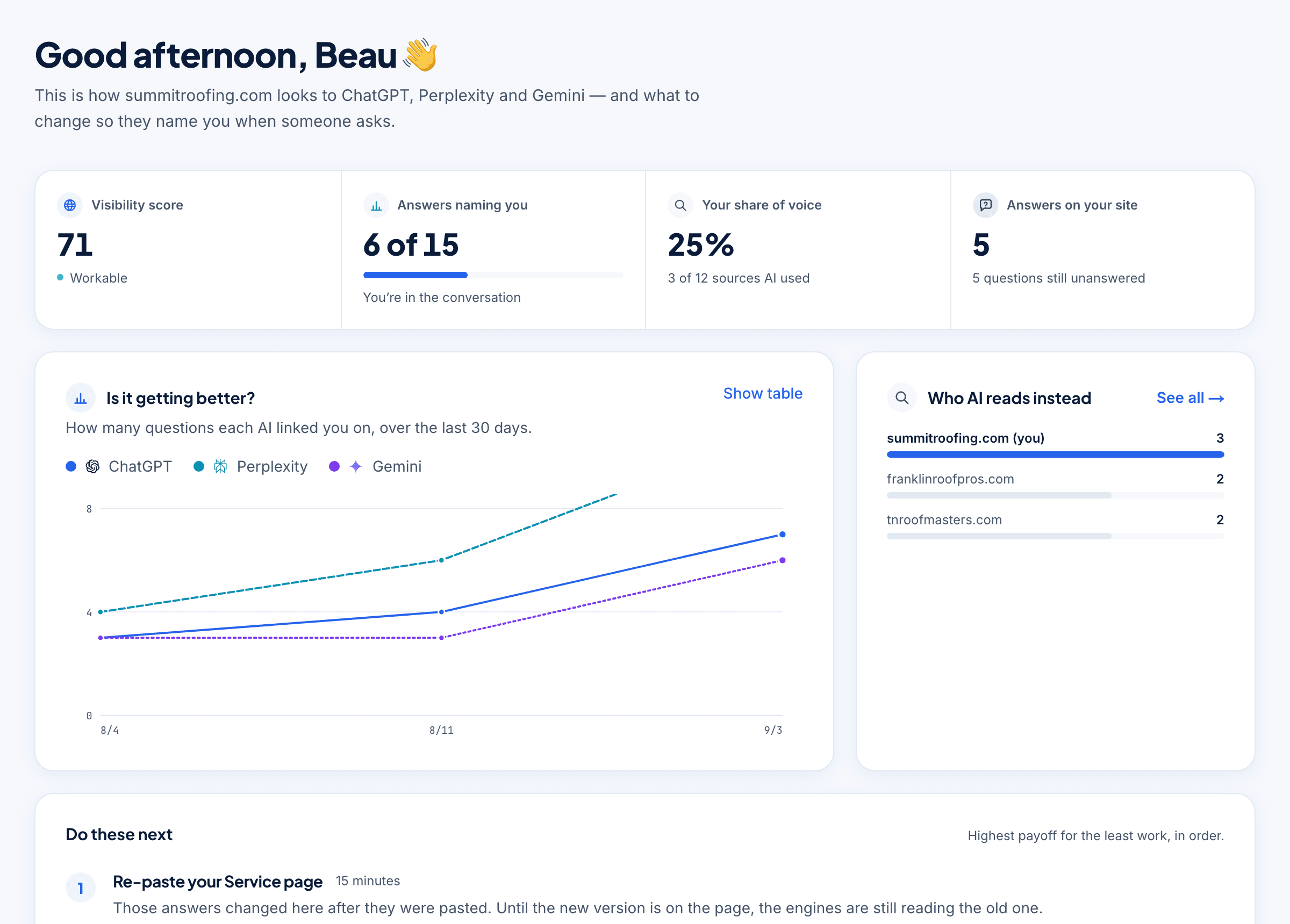Select the Gemini data point at 8/11
The height and width of the screenshot is (924, 1290).
441,638
